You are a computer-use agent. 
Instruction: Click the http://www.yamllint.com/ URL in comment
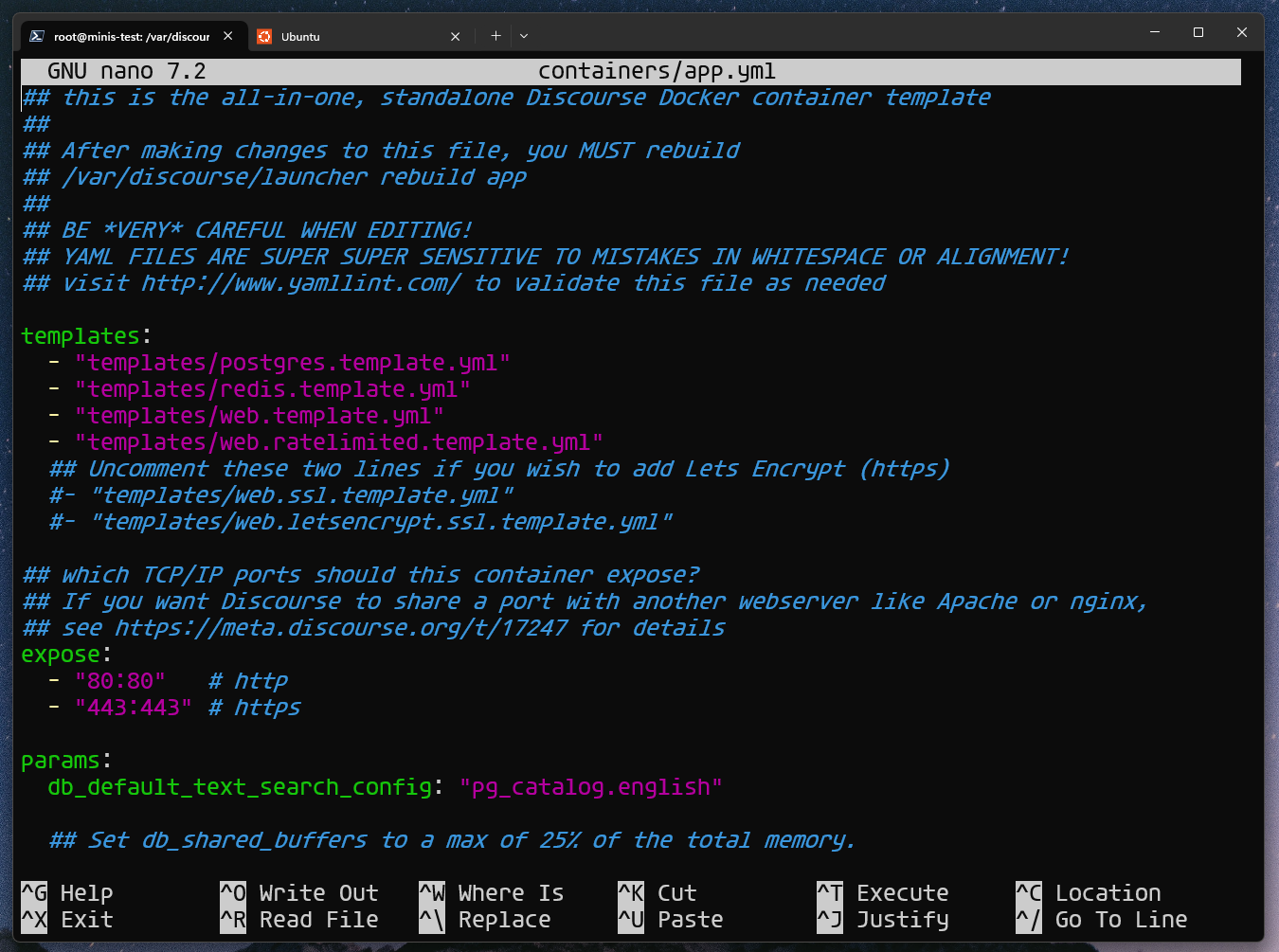[x=302, y=283]
